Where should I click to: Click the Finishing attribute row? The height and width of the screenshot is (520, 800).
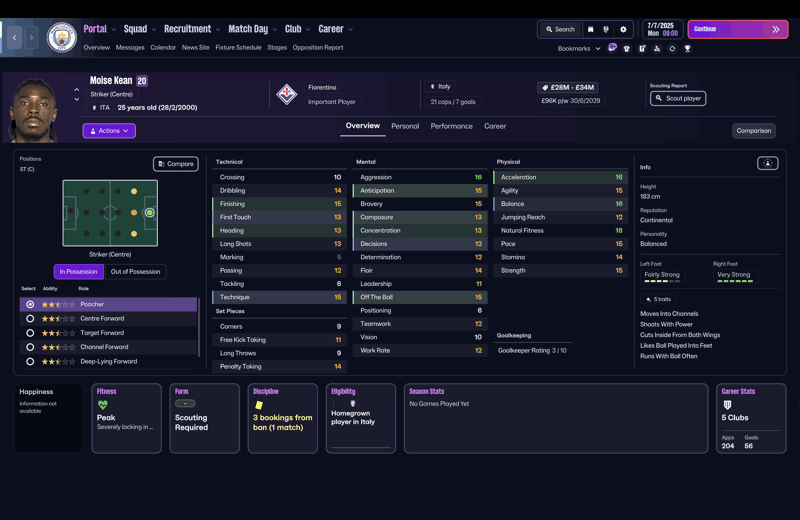[x=280, y=204]
